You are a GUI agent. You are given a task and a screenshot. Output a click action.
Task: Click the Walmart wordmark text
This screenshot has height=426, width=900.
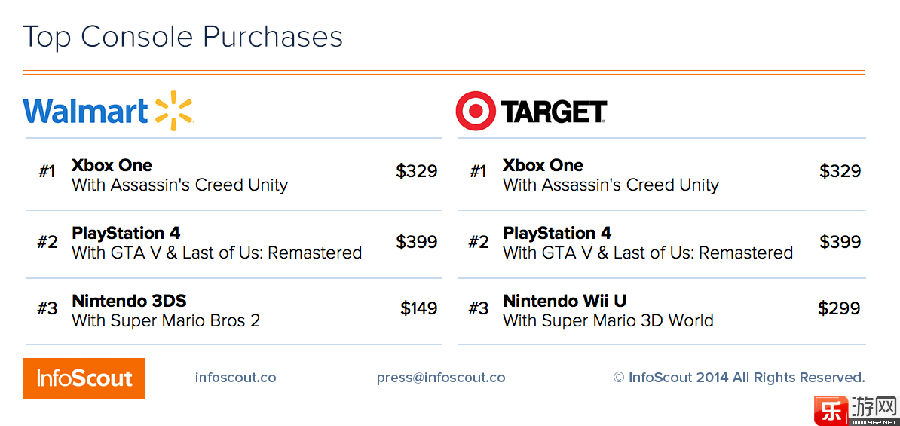86,111
